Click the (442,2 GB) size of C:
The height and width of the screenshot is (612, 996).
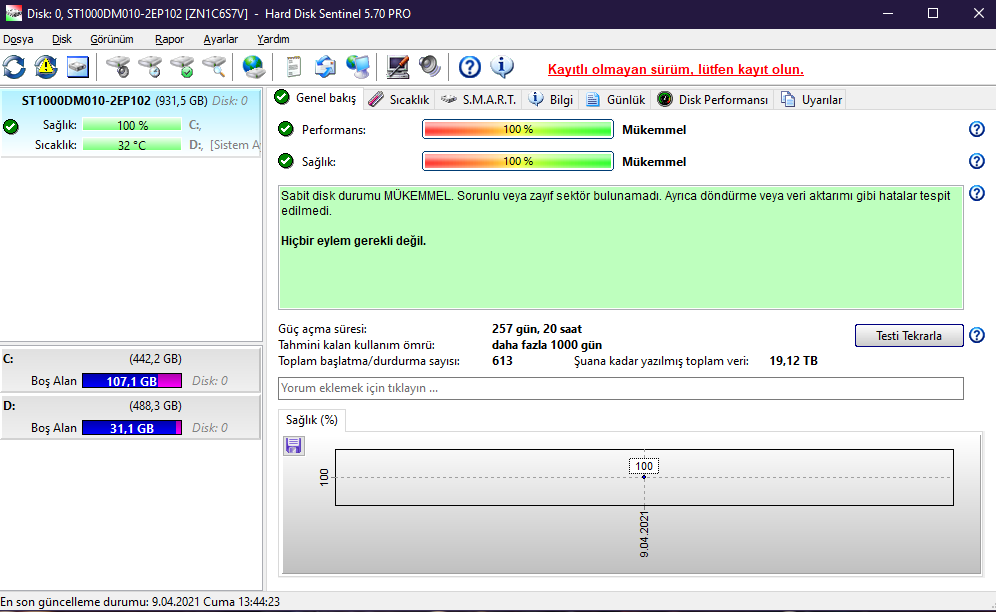(155, 359)
